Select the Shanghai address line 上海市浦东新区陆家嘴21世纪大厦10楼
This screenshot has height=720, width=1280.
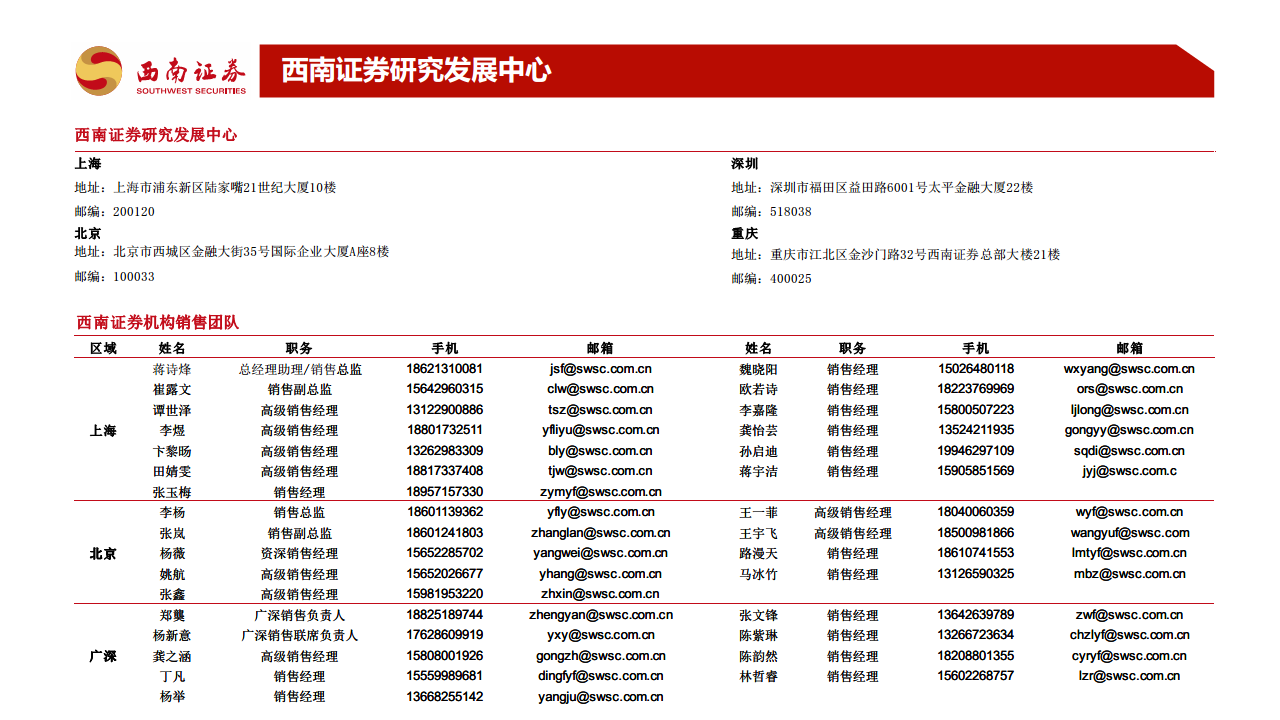[225, 187]
